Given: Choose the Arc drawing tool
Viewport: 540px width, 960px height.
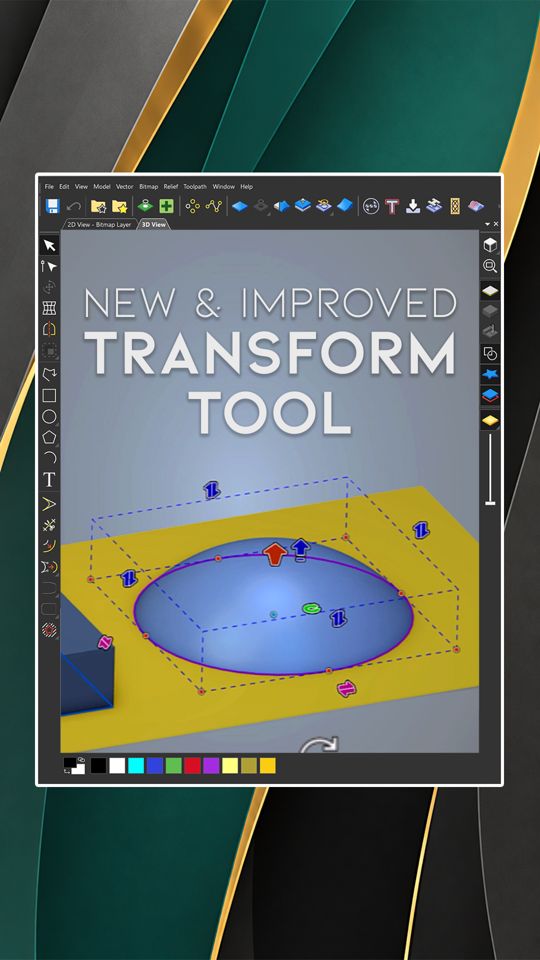Looking at the screenshot, I should click(50, 458).
